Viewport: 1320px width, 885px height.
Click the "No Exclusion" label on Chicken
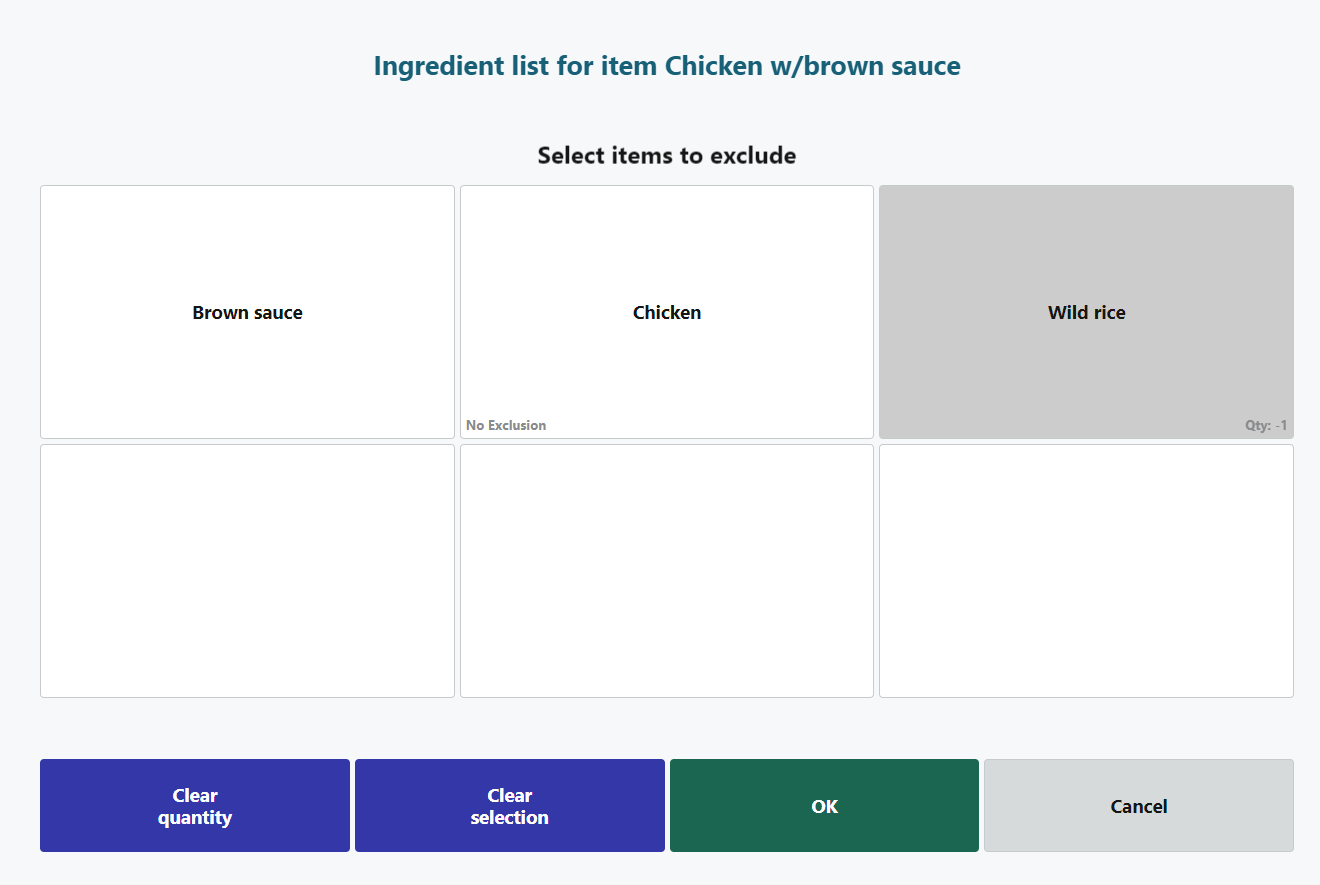point(506,425)
